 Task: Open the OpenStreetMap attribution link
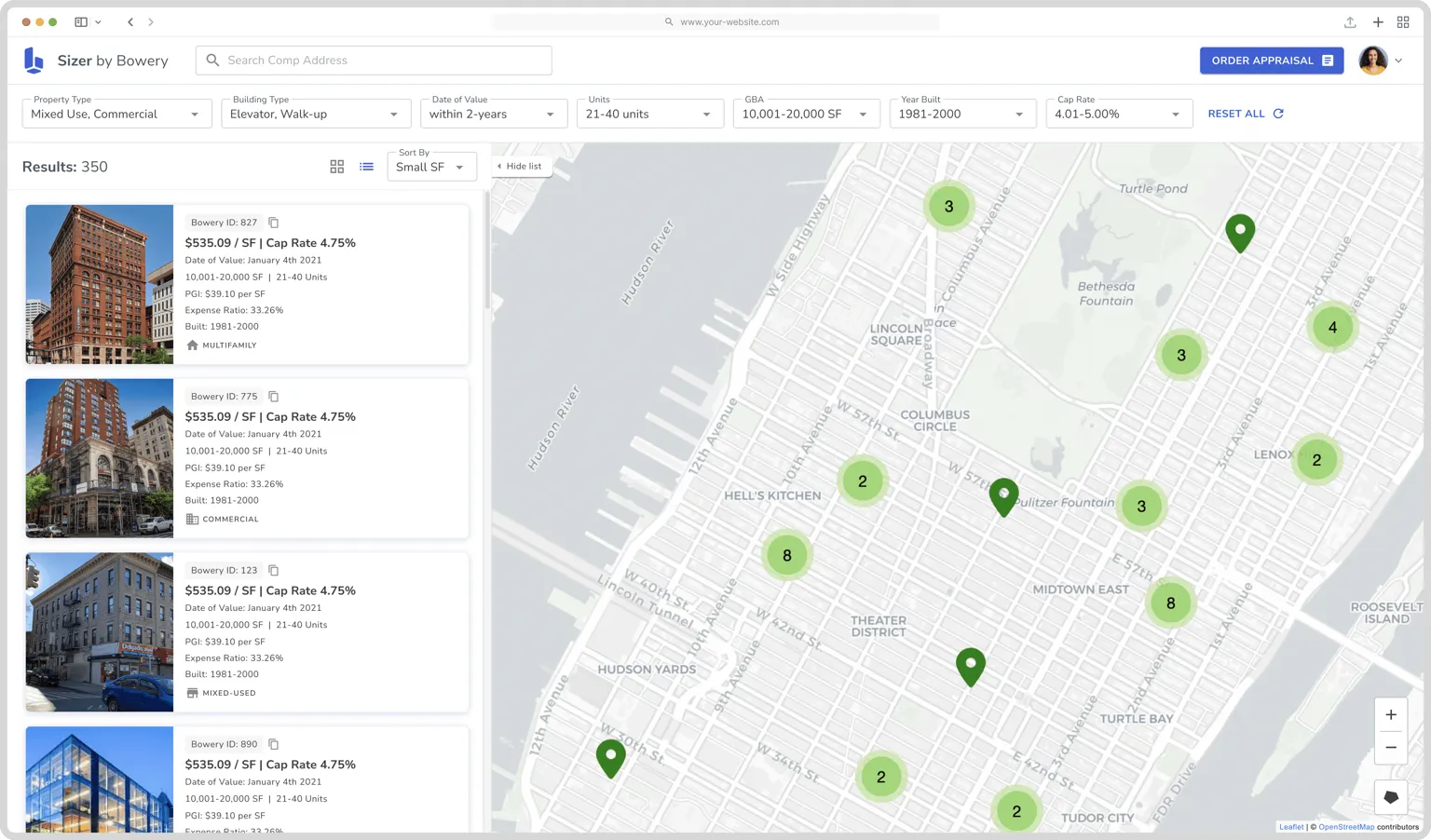click(1346, 827)
